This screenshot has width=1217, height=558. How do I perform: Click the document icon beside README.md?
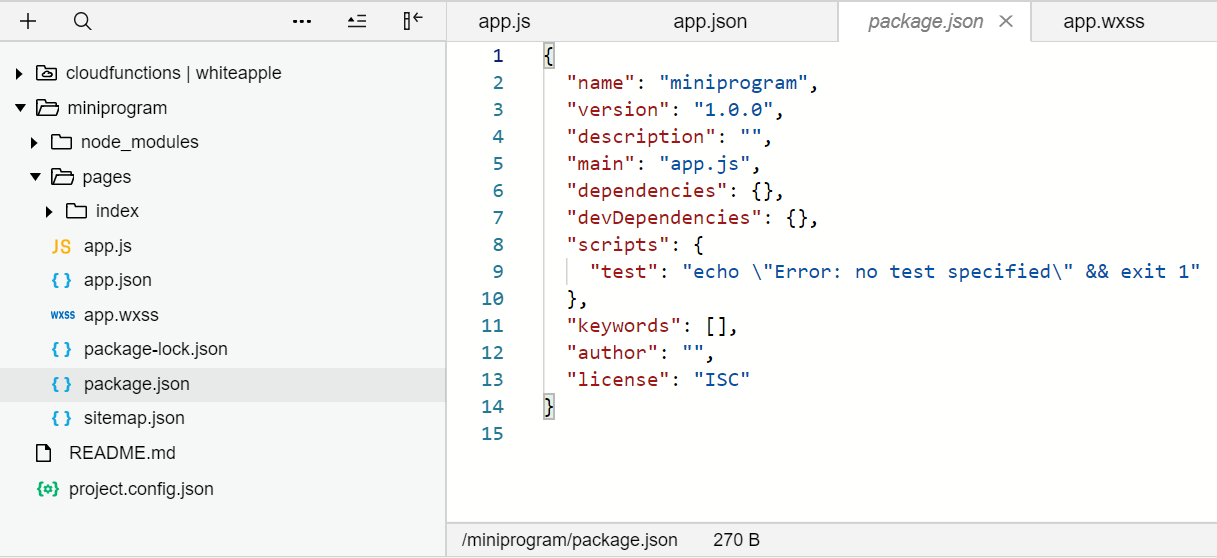[43, 453]
